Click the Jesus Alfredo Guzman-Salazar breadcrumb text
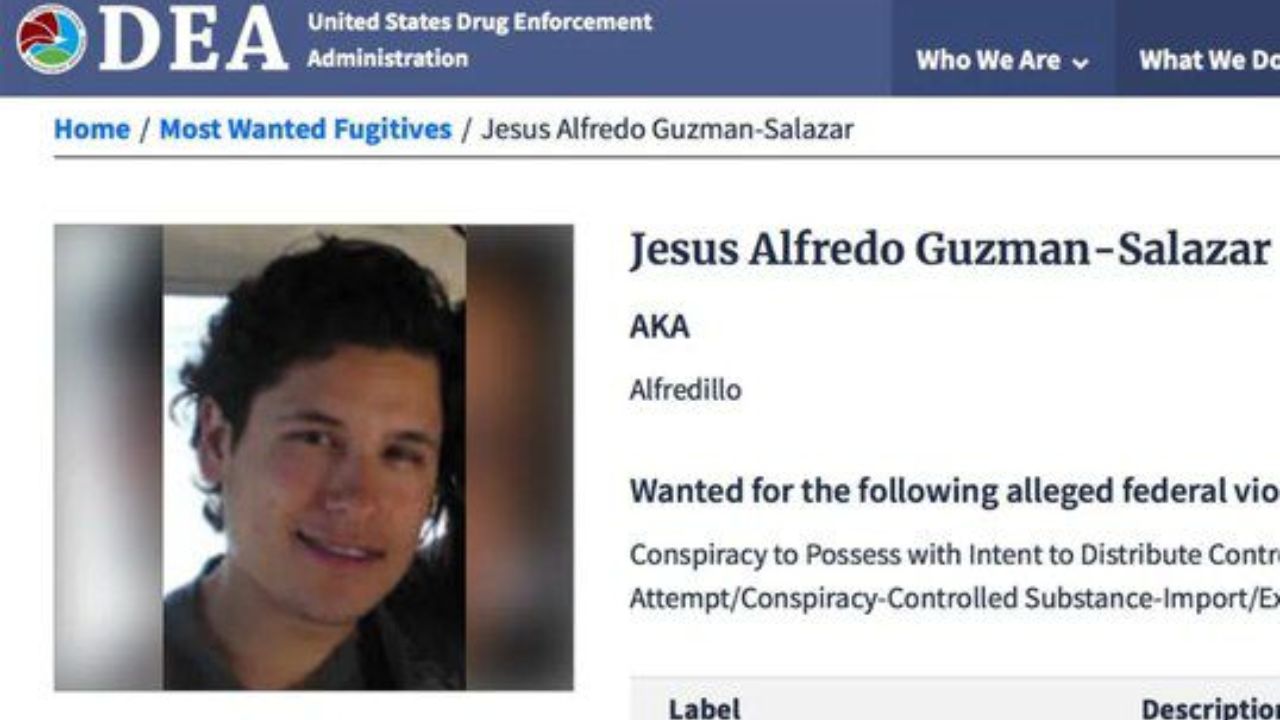1280x720 pixels. pyautogui.click(x=667, y=129)
